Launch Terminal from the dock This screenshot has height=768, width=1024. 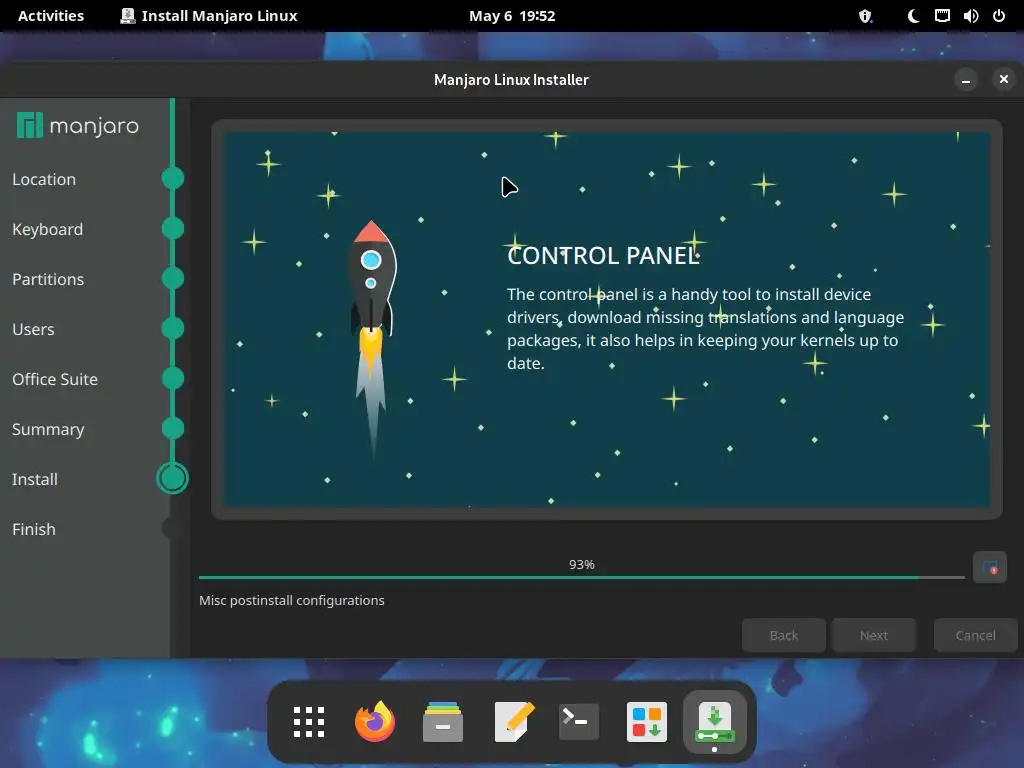(x=579, y=722)
